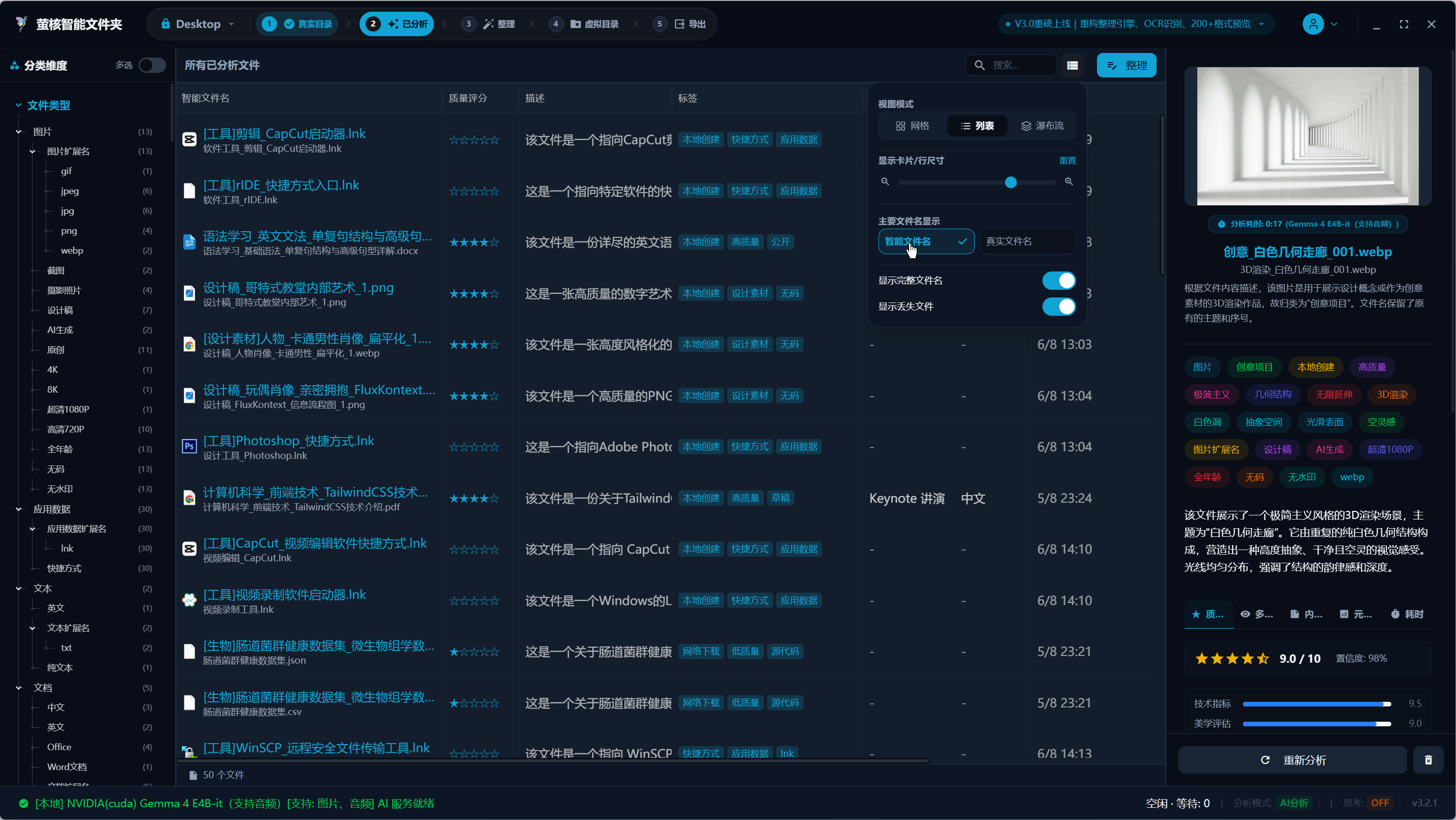Click the icon of 视频录制软件启动器.lnk
The width and height of the screenshot is (1456, 820).
[189, 600]
